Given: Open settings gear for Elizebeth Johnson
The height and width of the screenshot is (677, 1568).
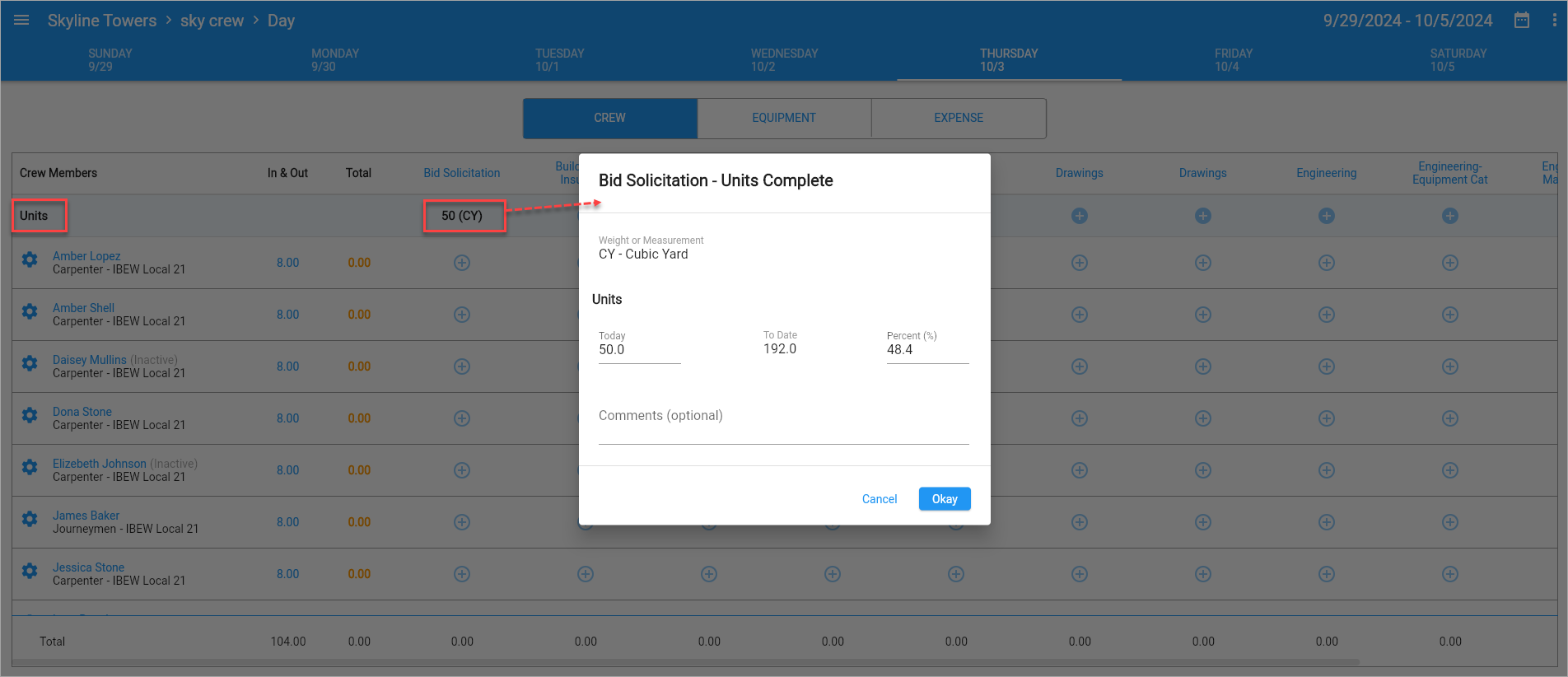Looking at the screenshot, I should click(x=30, y=468).
